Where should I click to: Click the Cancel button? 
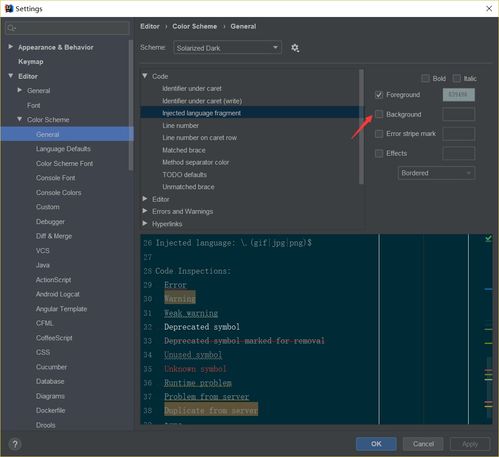tap(423, 444)
